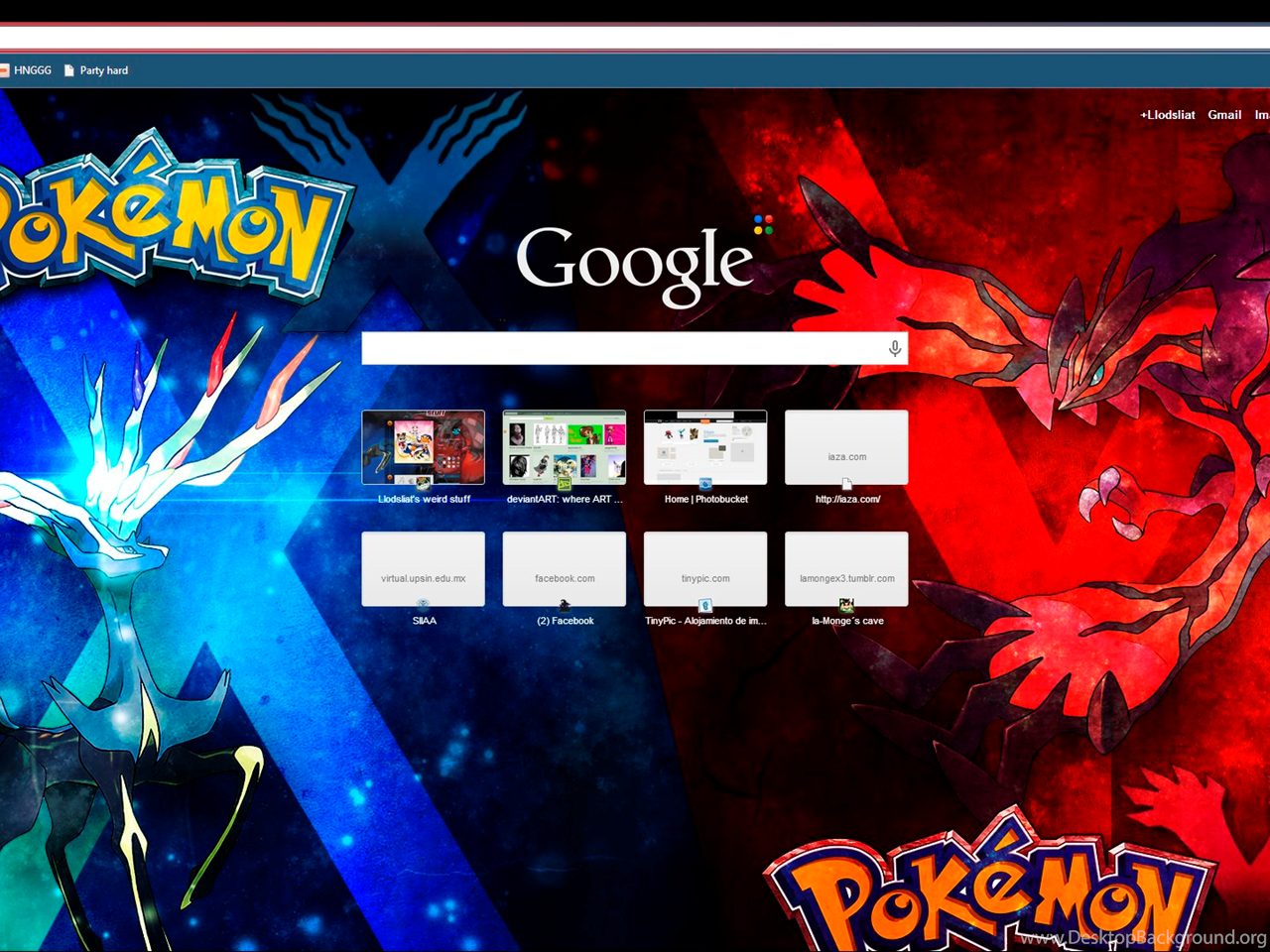Screen dimensions: 1270x952
Task: Click the Google logo
Action: (x=643, y=261)
